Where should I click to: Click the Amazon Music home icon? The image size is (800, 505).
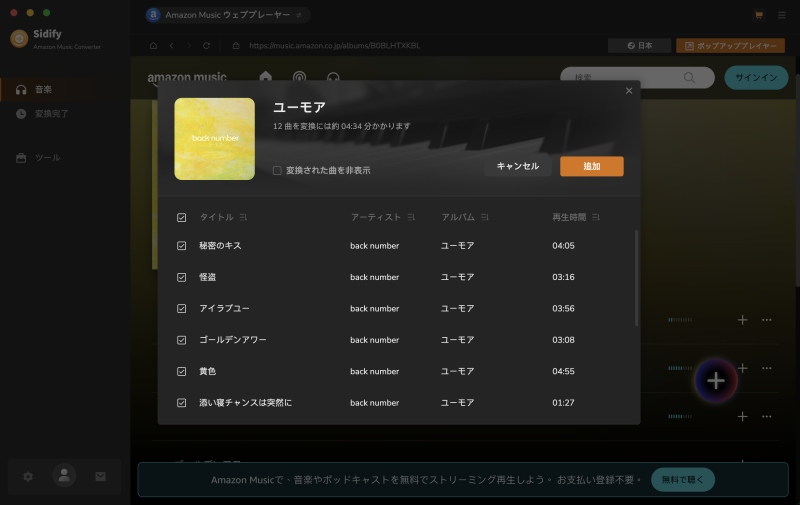(266, 76)
